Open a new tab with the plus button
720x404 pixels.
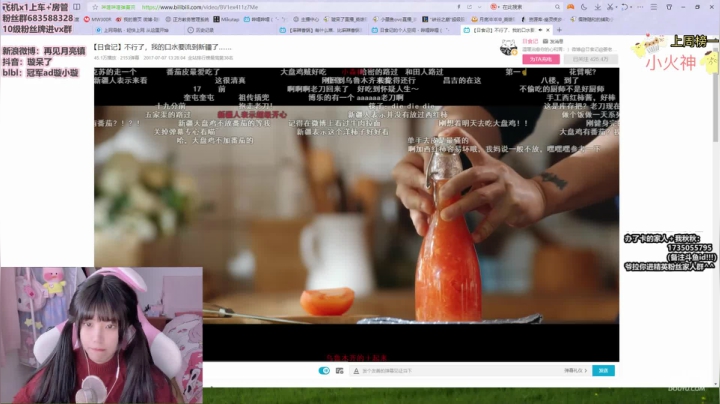[x=559, y=30]
